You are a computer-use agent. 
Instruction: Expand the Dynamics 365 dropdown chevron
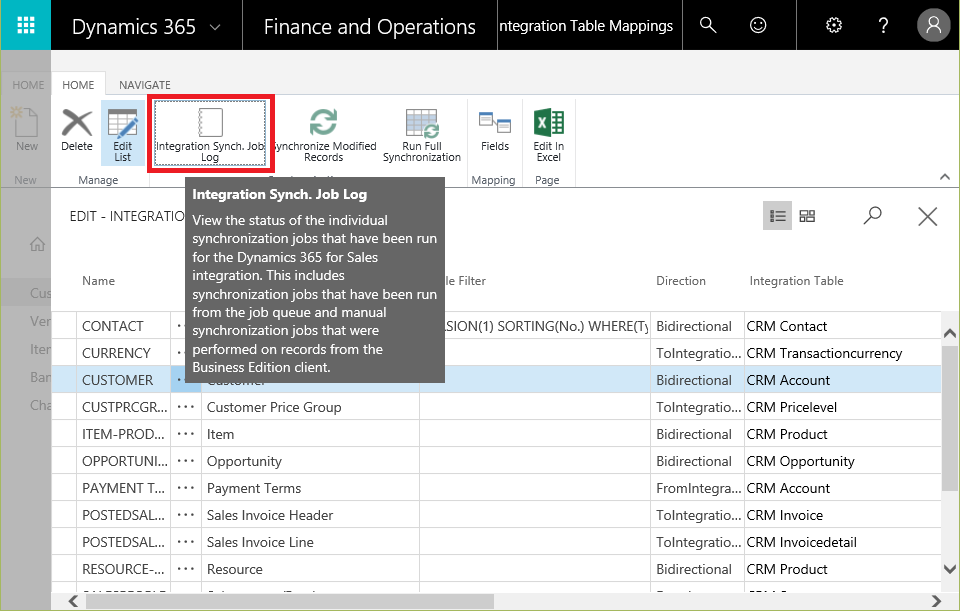point(215,28)
